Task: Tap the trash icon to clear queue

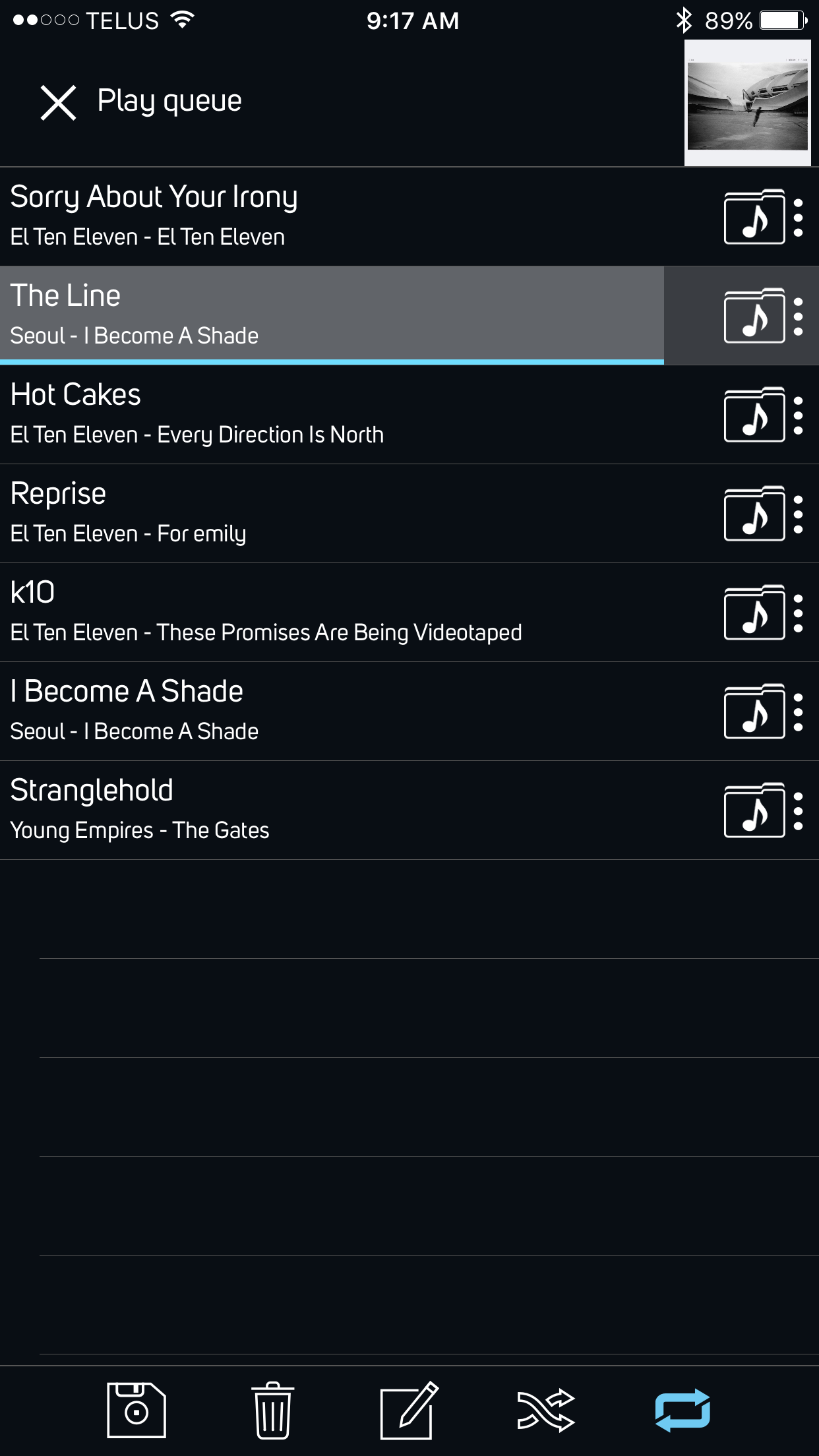Action: pyautogui.click(x=272, y=1410)
